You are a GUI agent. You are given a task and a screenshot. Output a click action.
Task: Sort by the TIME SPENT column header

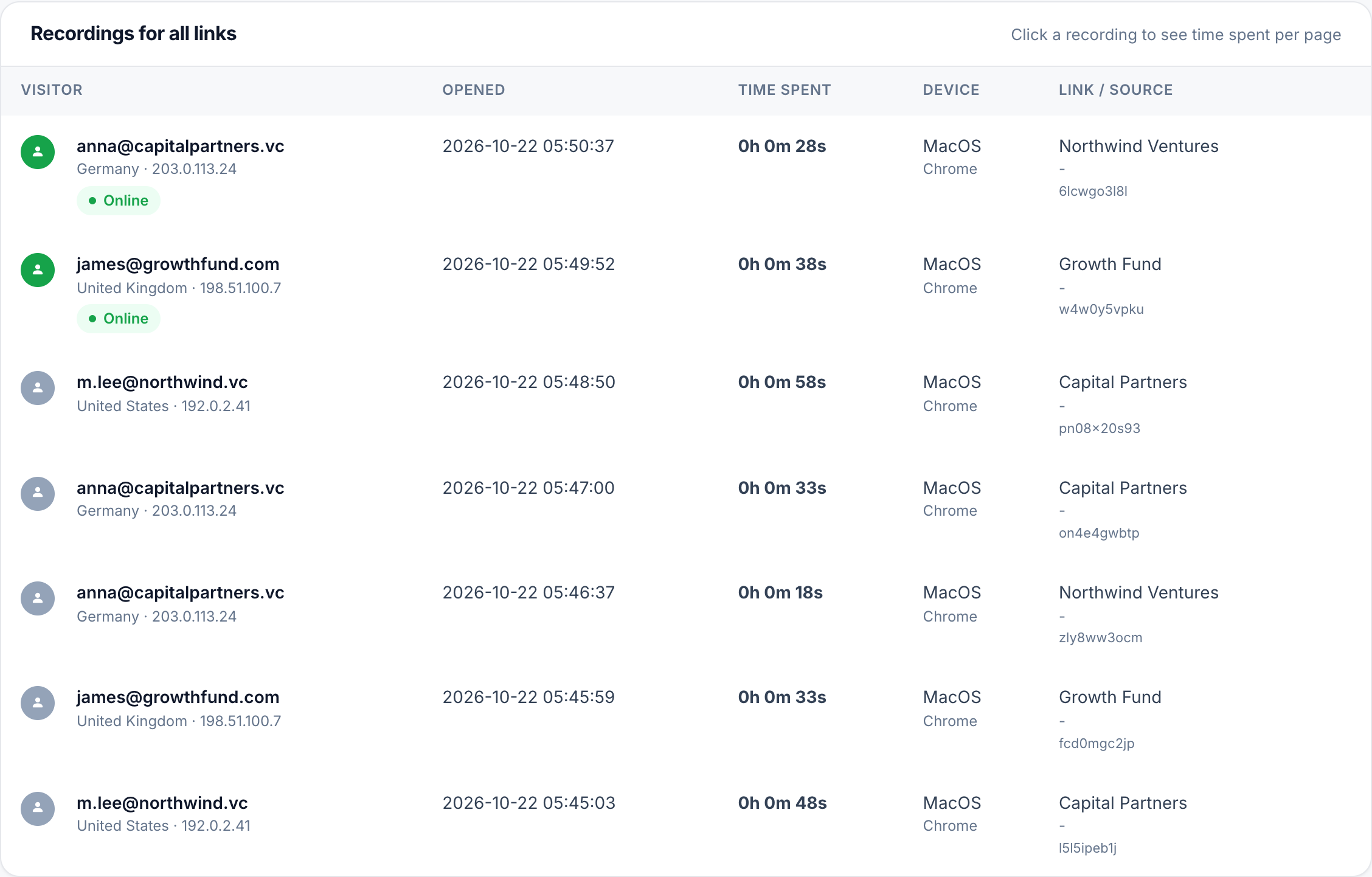click(785, 90)
